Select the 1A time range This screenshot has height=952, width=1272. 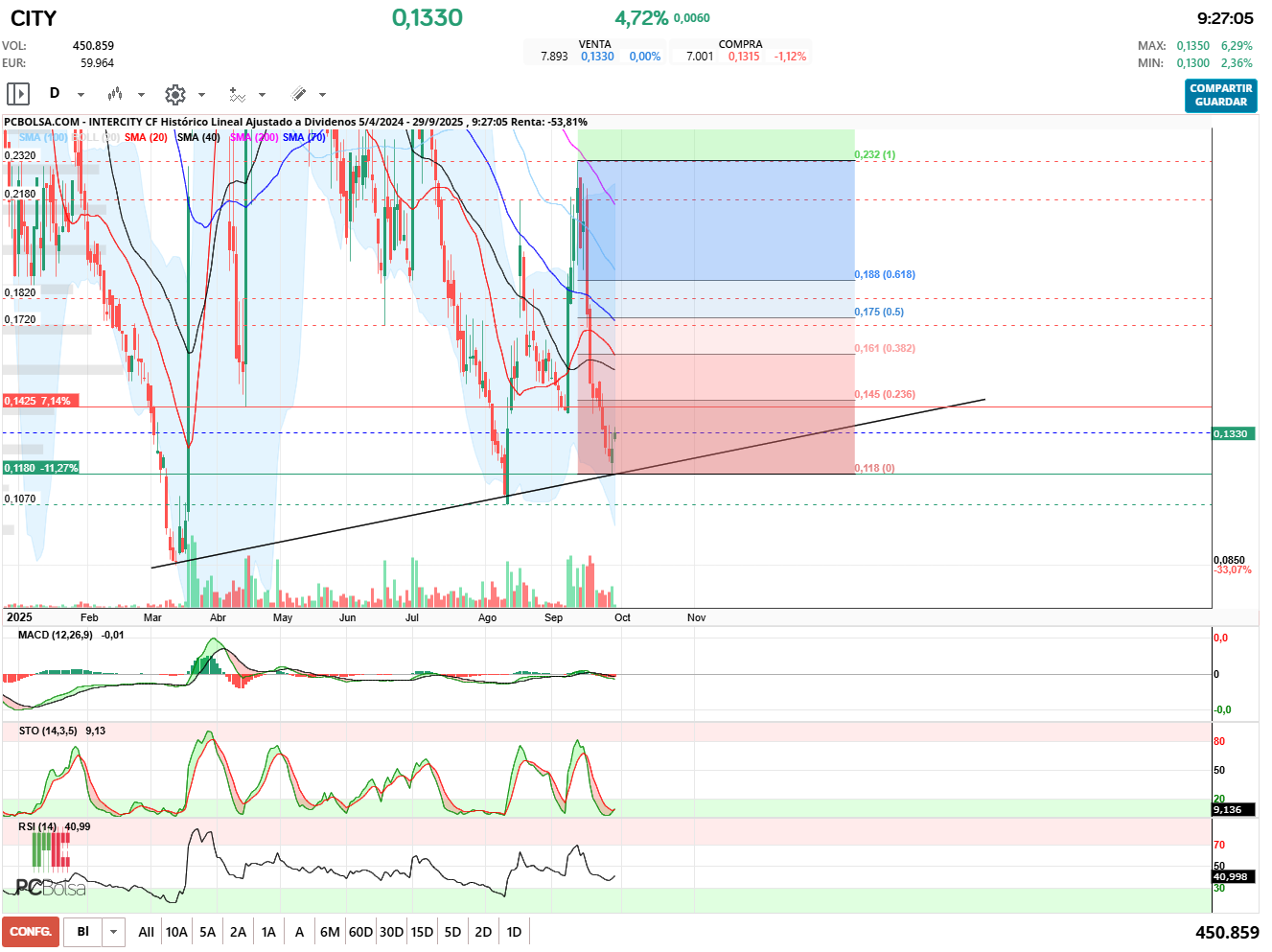(268, 932)
